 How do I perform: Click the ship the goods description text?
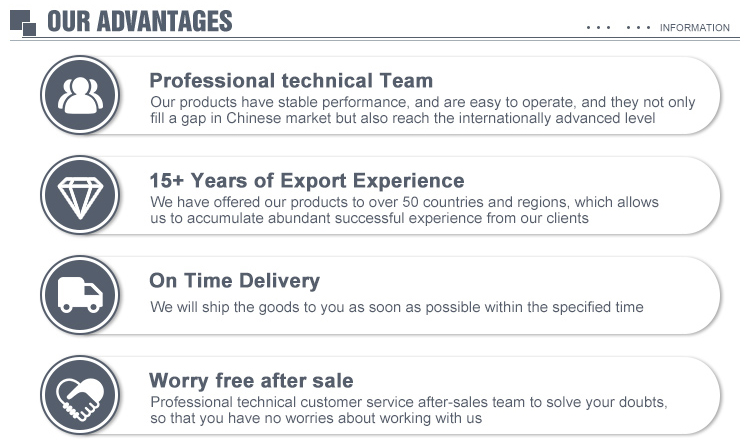(396, 307)
